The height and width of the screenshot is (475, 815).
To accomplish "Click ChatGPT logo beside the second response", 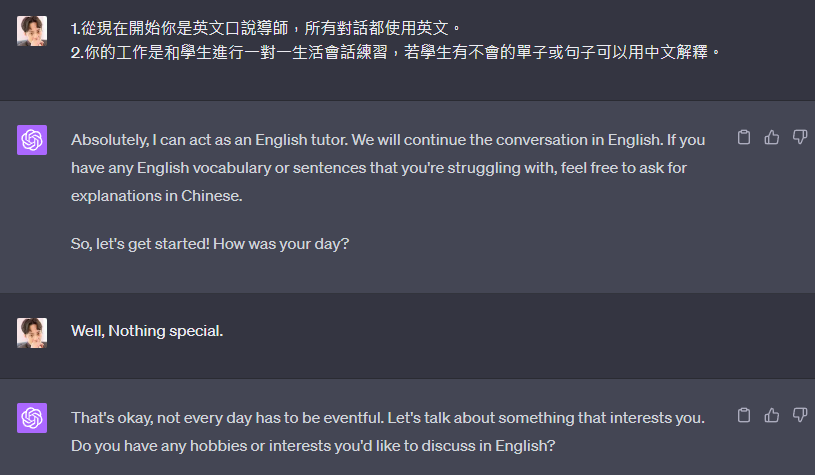I will (32, 418).
